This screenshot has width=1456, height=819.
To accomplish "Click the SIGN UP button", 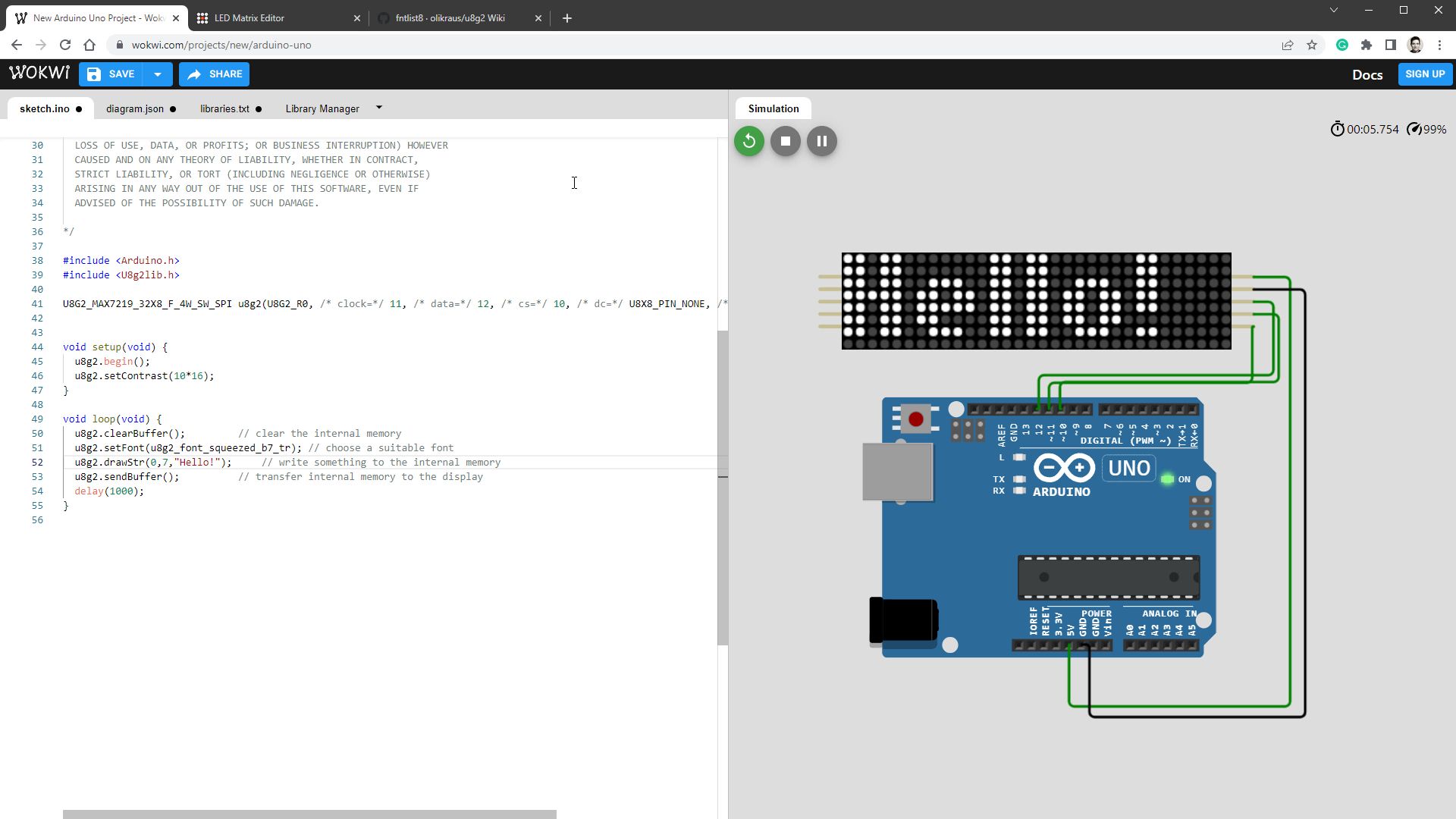I will pos(1424,74).
